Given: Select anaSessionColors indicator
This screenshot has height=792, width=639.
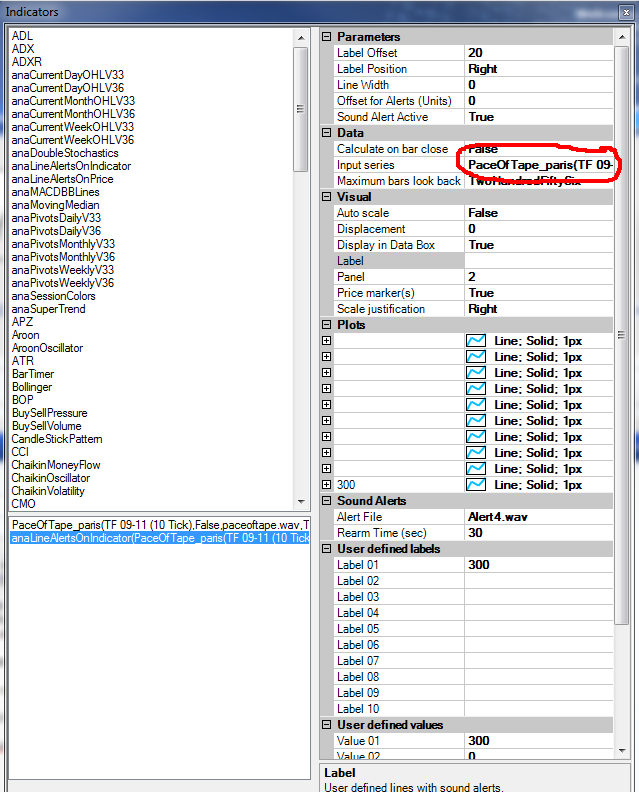Looking at the screenshot, I should 54,296.
